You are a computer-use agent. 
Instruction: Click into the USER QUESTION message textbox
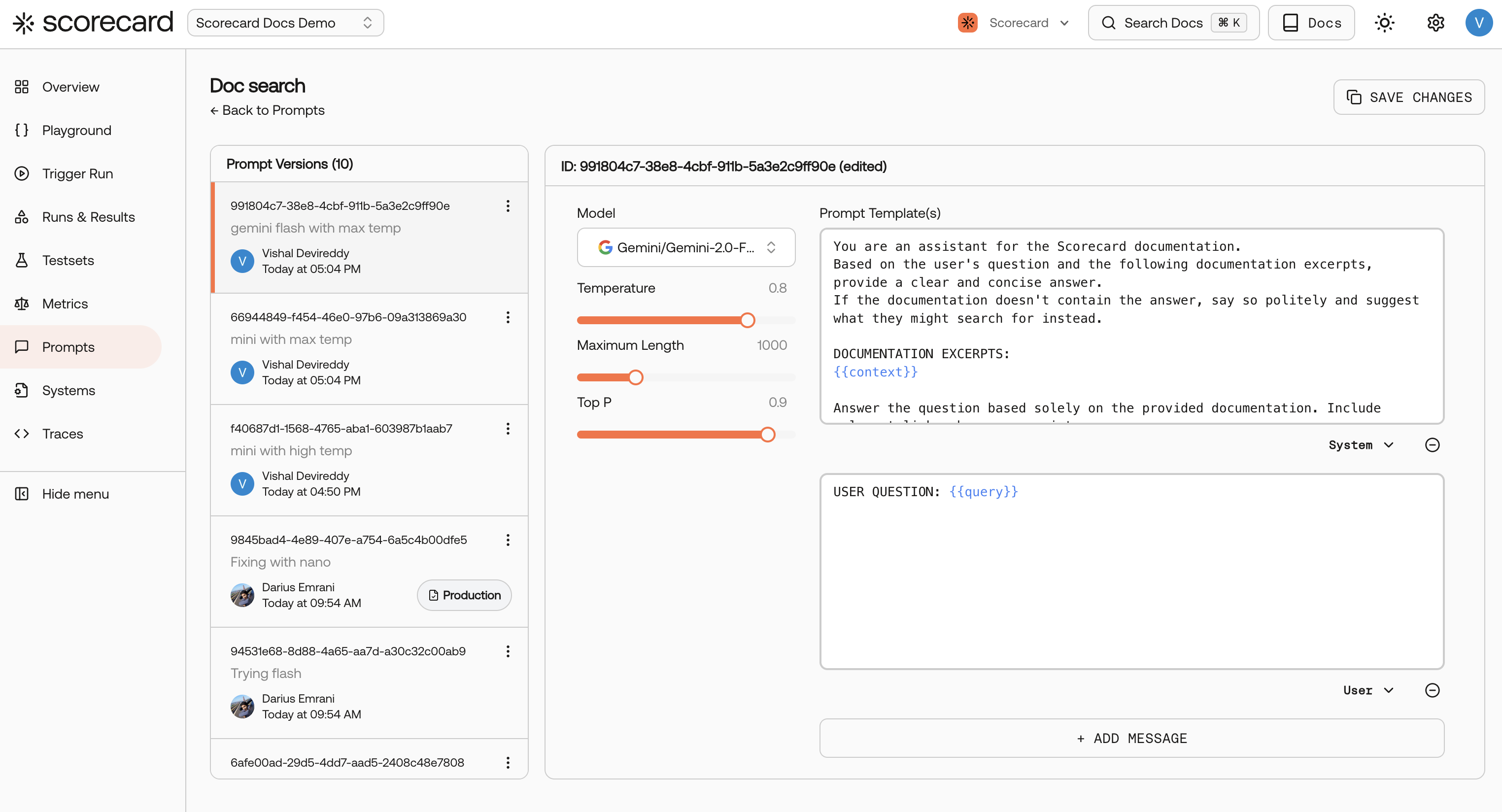tap(1131, 571)
